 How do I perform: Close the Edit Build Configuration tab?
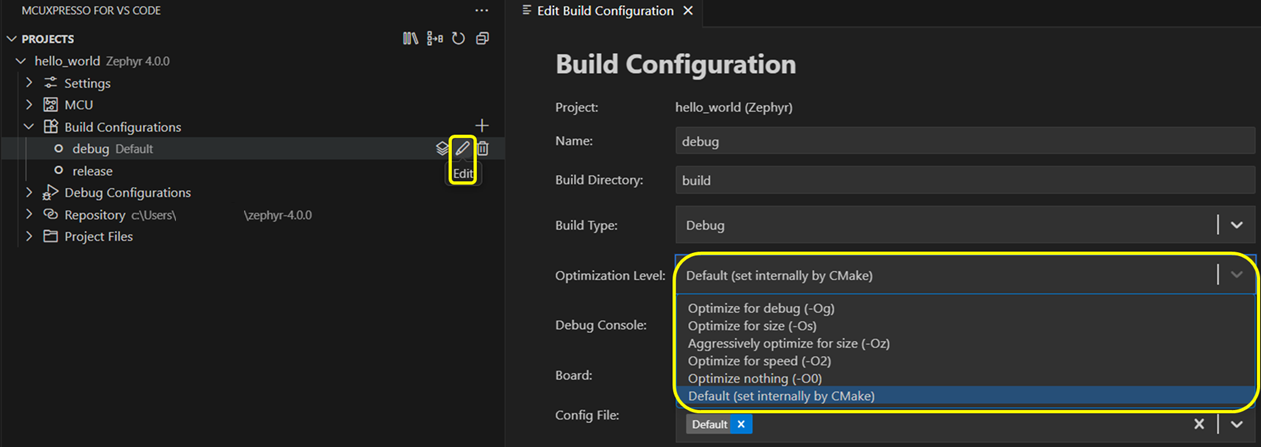[x=687, y=11]
